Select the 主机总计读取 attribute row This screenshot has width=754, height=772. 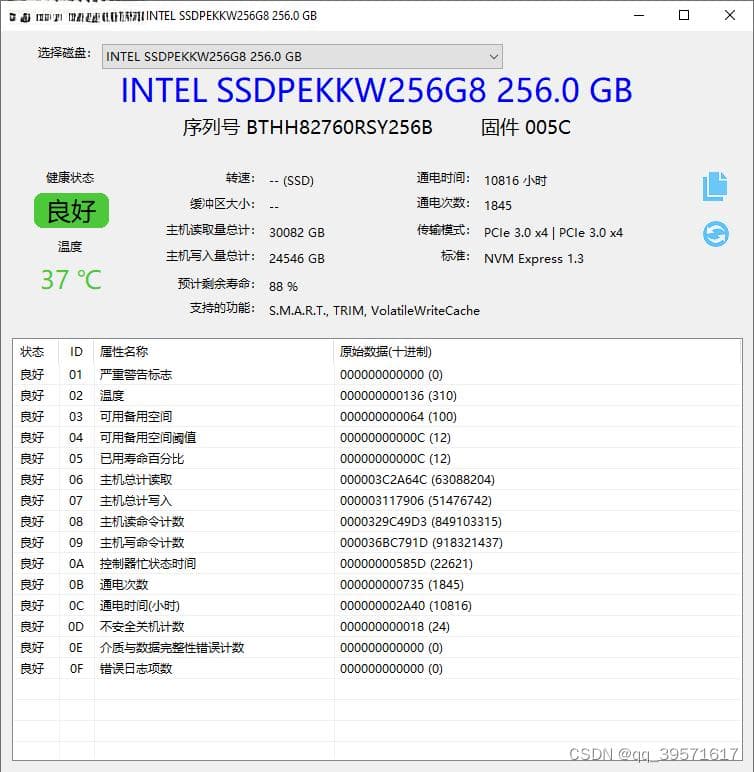377,480
